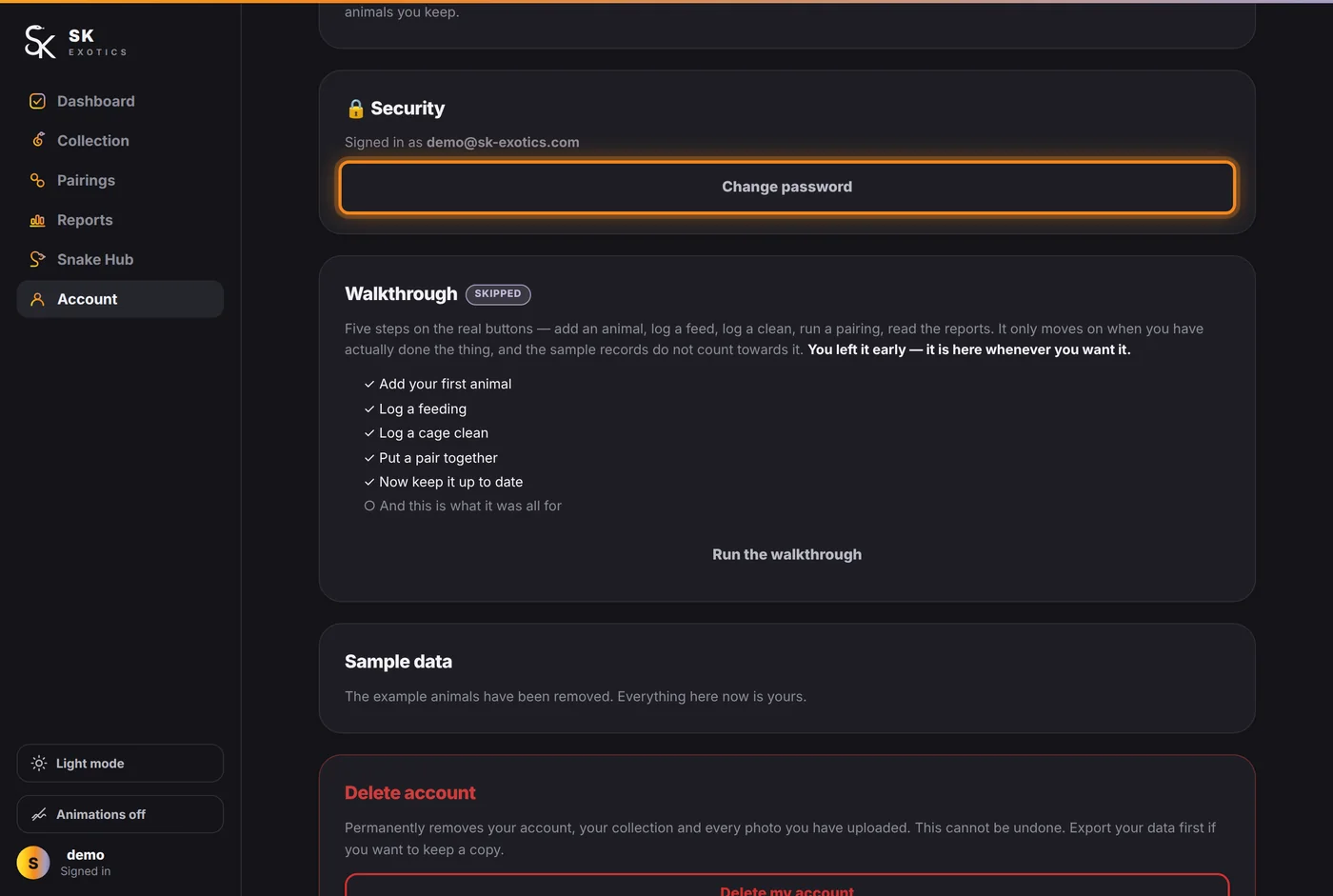Click the Dashboard checkmark icon
The width and height of the screenshot is (1333, 896).
tap(37, 101)
